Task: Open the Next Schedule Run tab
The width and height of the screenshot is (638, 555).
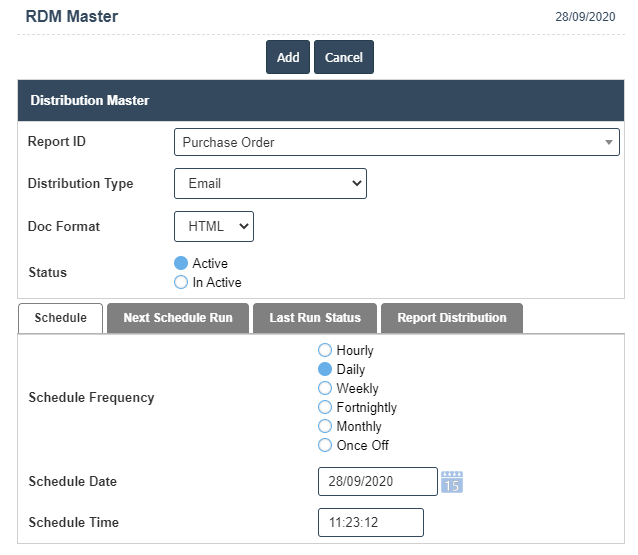Action: (x=178, y=318)
